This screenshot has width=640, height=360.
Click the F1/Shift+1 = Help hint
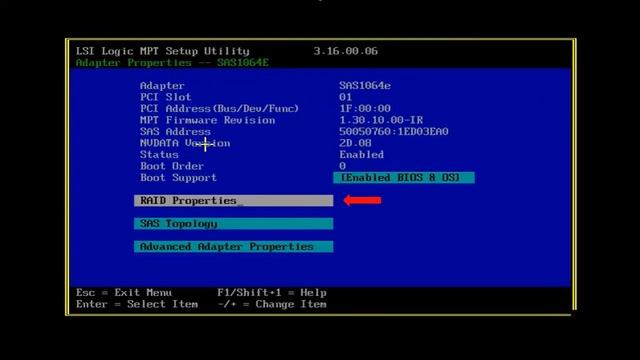tap(272, 293)
